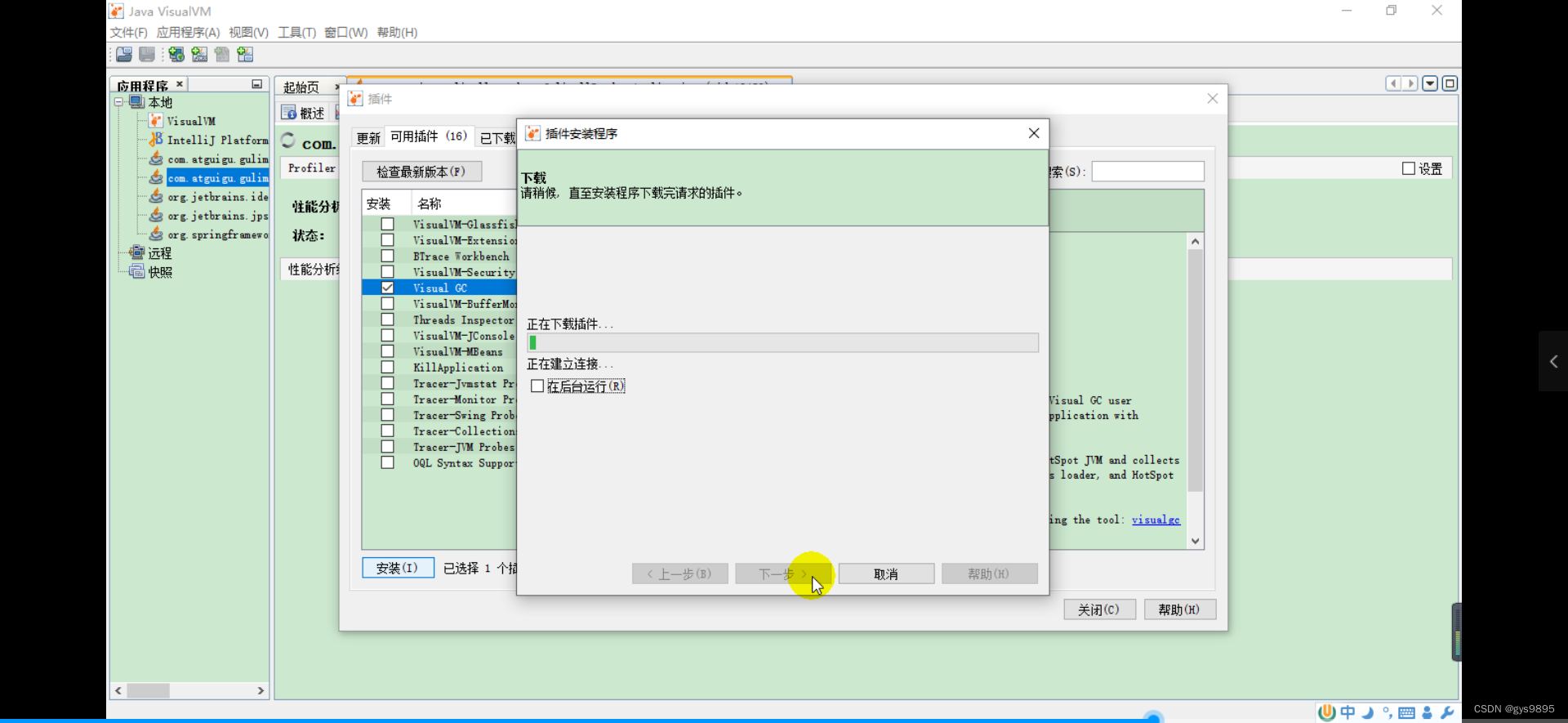1568x723 pixels.
Task: Click 检查最新版本(F) button
Action: 421,172
